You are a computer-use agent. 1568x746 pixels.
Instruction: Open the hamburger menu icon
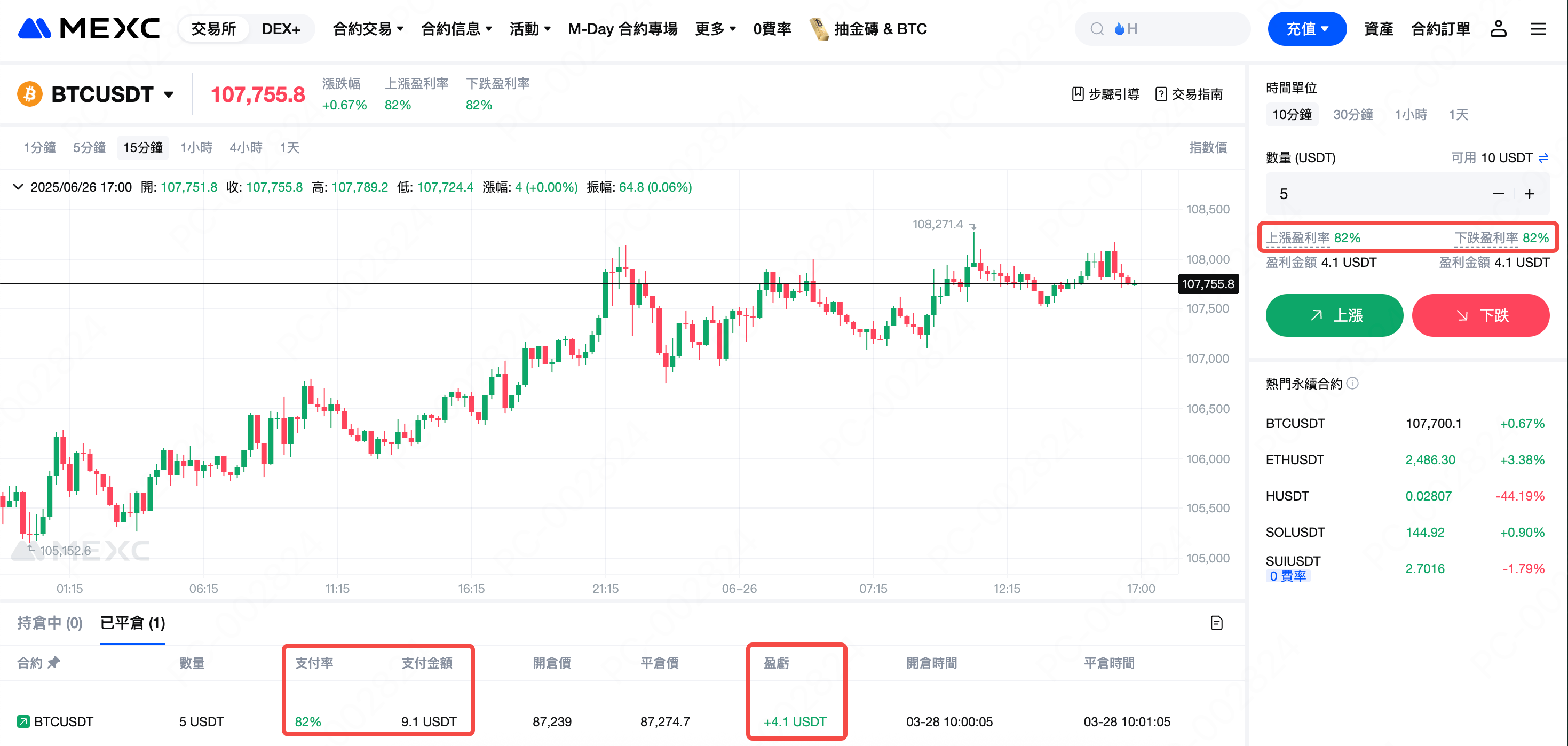click(x=1538, y=29)
